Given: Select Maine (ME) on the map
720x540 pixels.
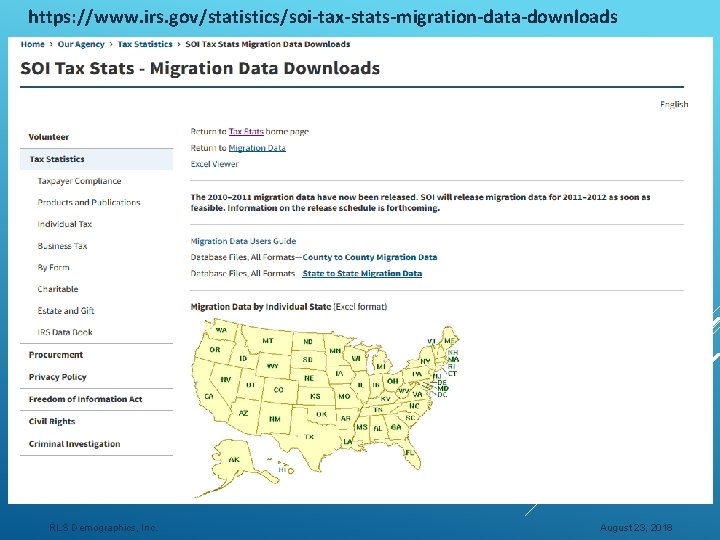Looking at the screenshot, I should 449,341.
